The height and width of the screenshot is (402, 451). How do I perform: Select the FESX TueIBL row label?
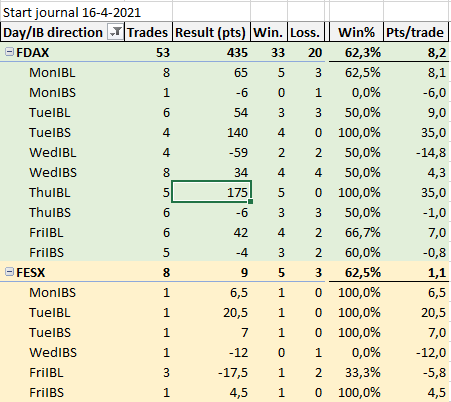click(x=50, y=312)
